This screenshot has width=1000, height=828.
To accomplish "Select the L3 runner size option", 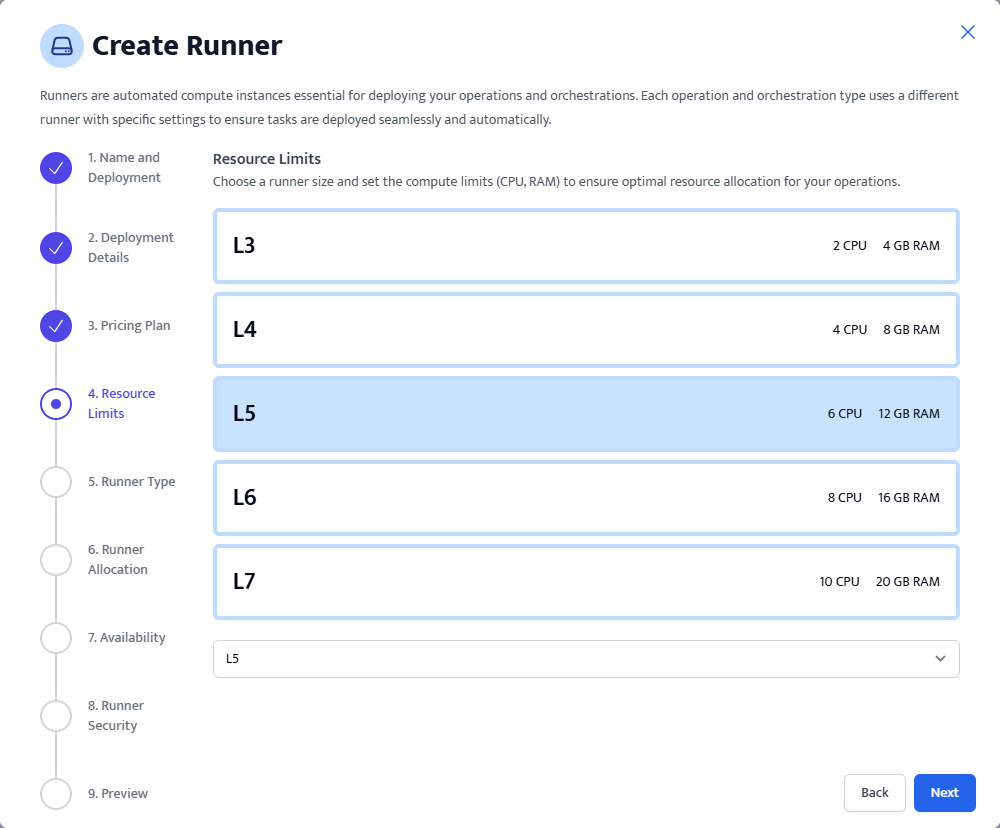I will click(x=585, y=246).
